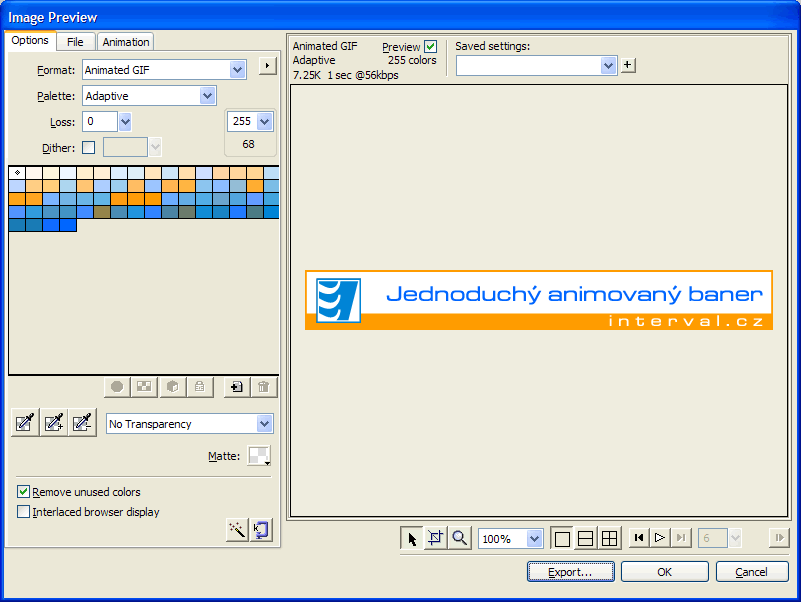
Task: Uncheck Remove unused colors
Action: coord(23,492)
